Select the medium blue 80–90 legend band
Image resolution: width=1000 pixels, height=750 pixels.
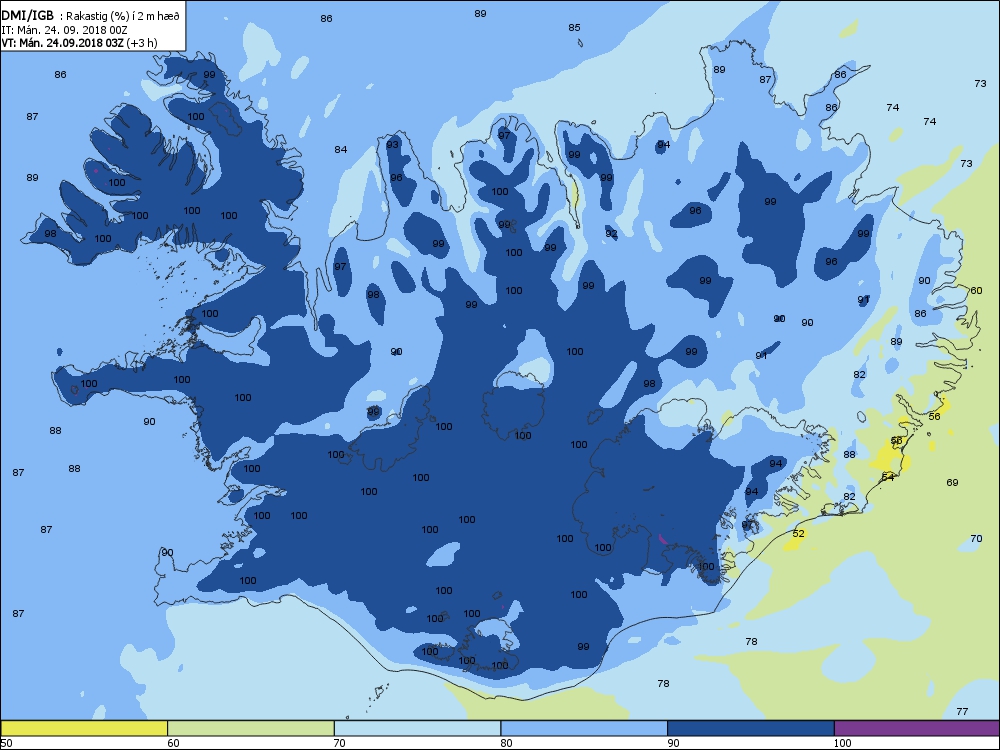[x=584, y=728]
